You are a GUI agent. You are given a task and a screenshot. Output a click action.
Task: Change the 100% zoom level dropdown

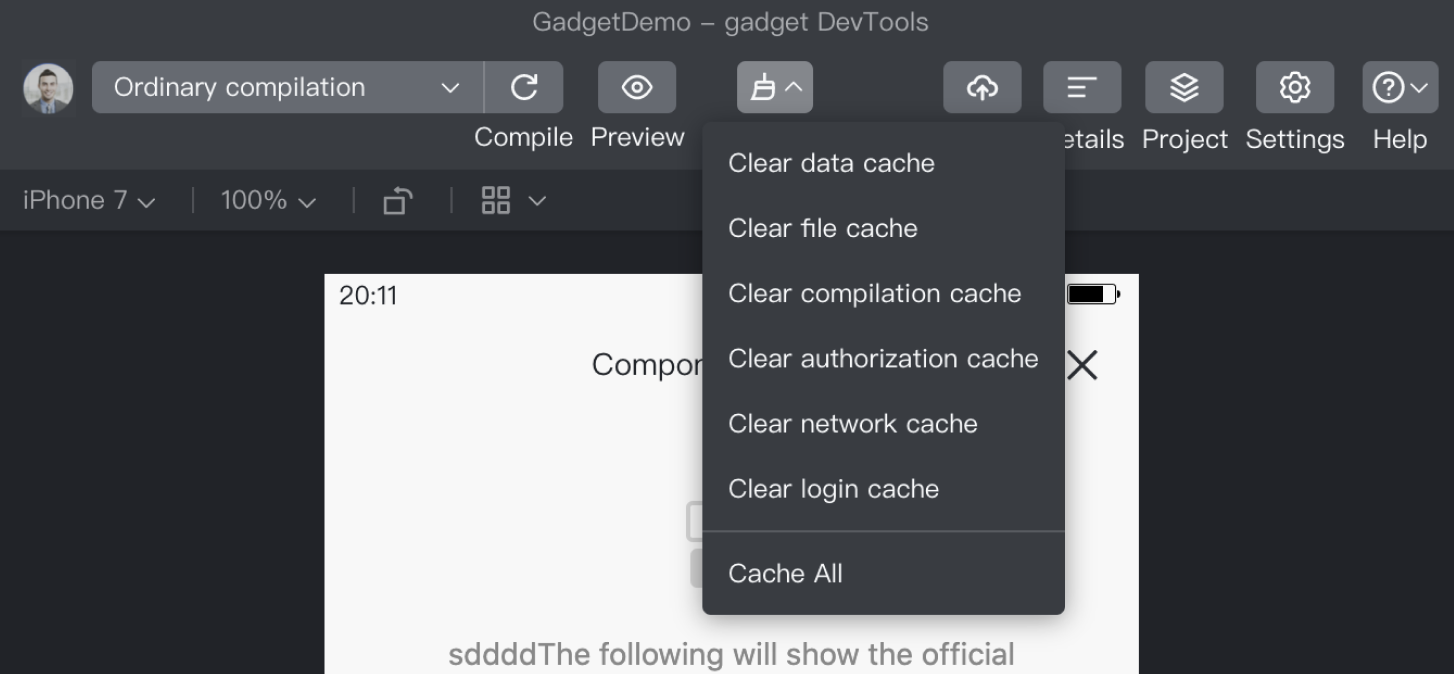(x=268, y=201)
